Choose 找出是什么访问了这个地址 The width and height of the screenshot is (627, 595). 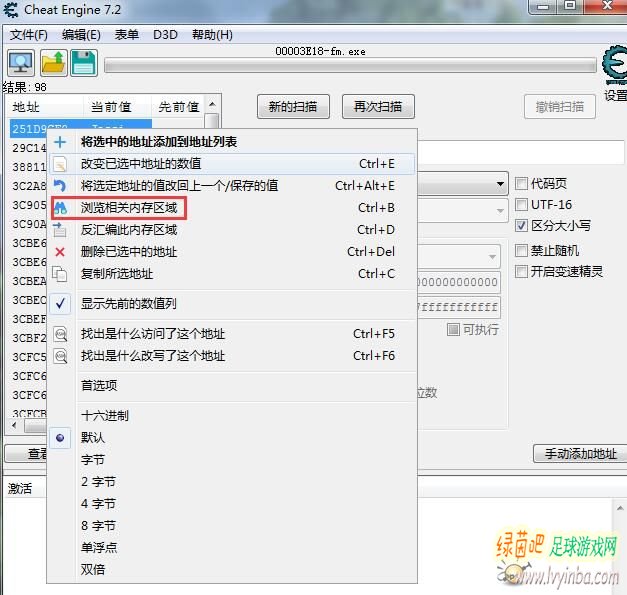point(232,334)
